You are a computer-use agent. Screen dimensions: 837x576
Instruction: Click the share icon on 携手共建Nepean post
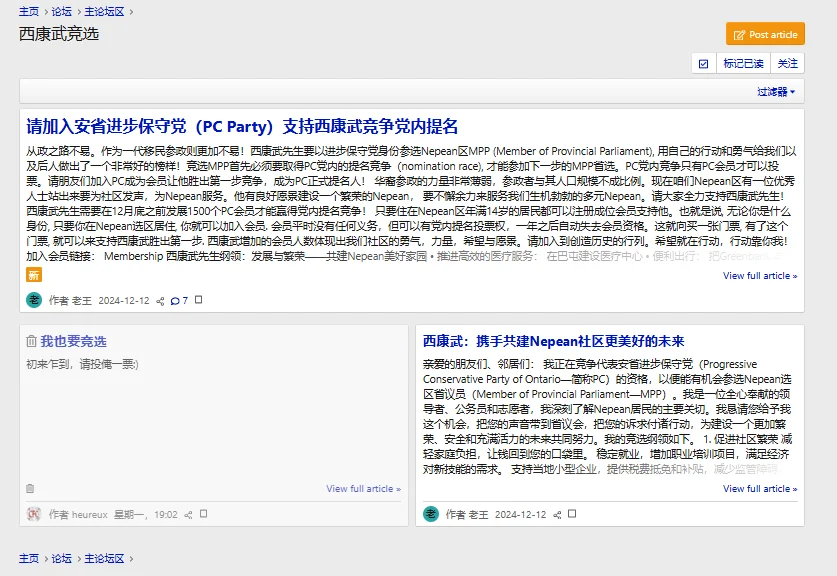(557, 515)
